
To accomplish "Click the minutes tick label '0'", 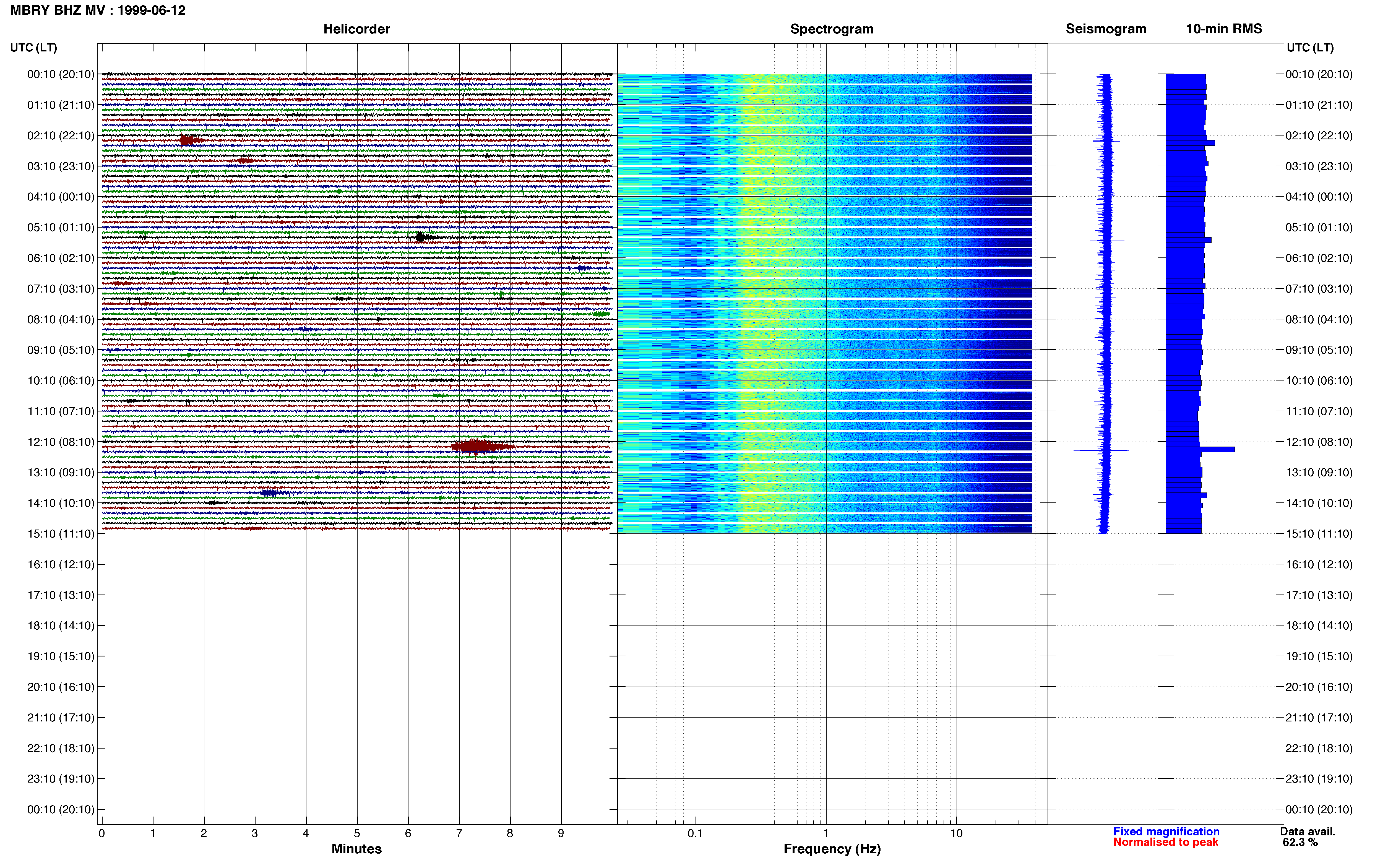I will pyautogui.click(x=101, y=833).
